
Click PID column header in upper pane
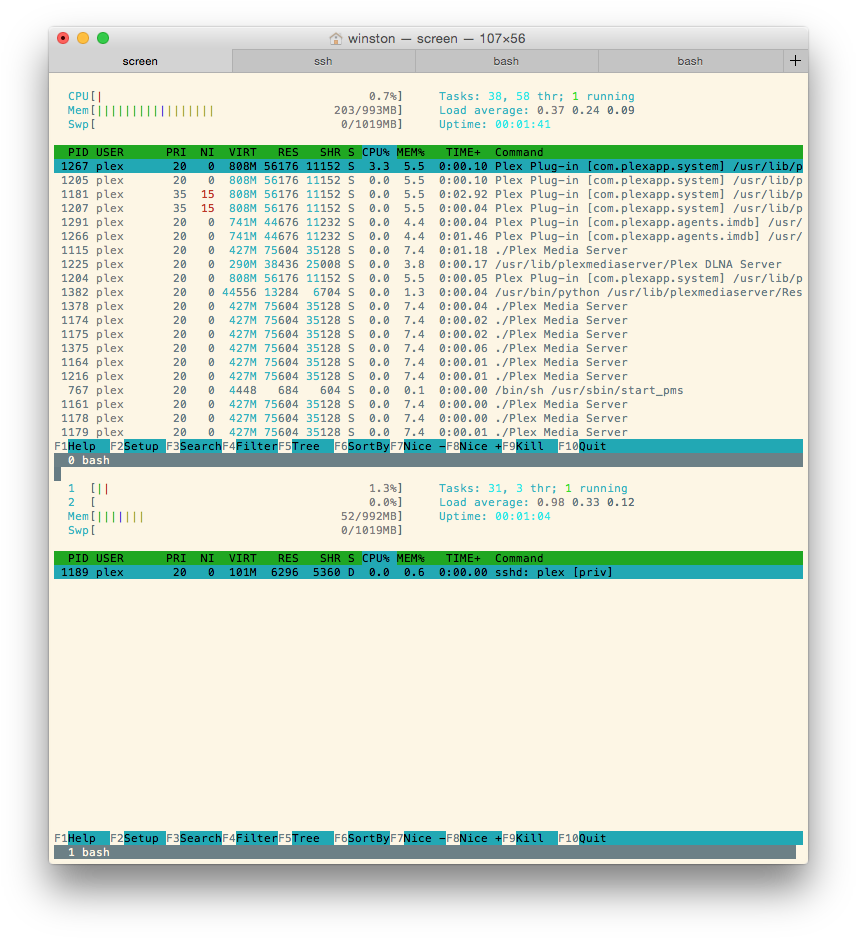coord(78,152)
